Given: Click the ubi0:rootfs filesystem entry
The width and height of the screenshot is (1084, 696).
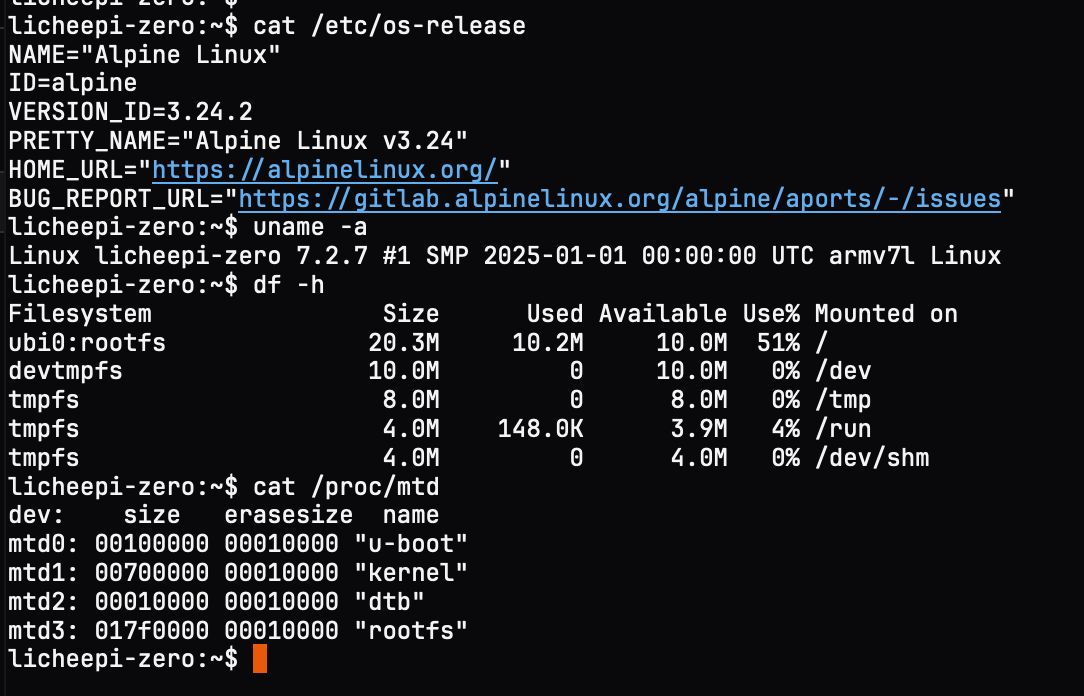Looking at the screenshot, I should 87,343.
